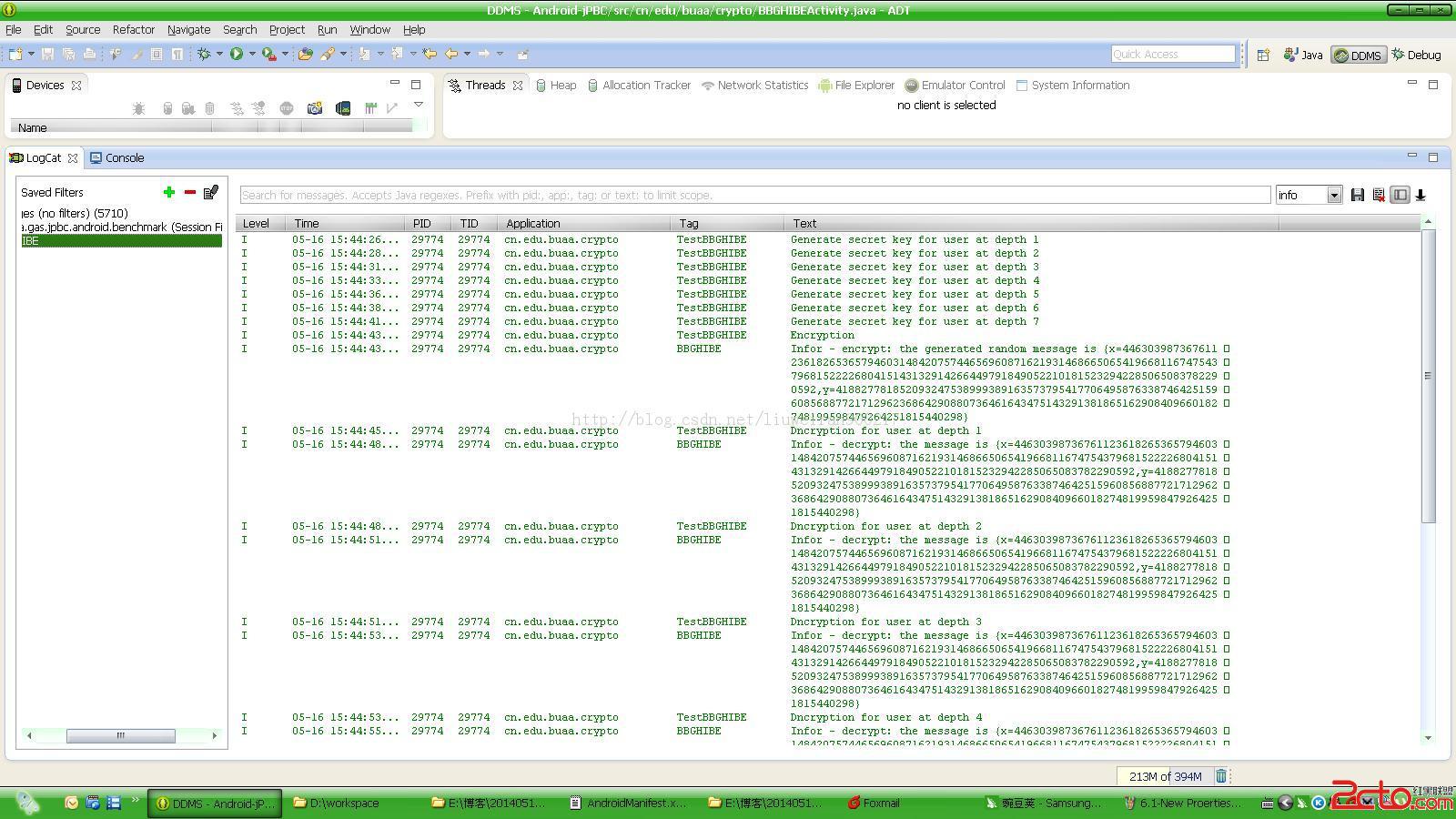Switch to the Debug perspective

(1416, 55)
